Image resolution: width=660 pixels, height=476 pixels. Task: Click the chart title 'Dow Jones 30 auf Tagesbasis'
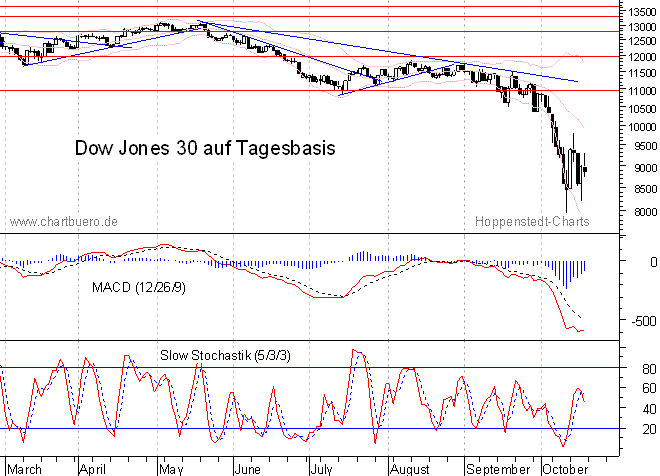(205, 148)
